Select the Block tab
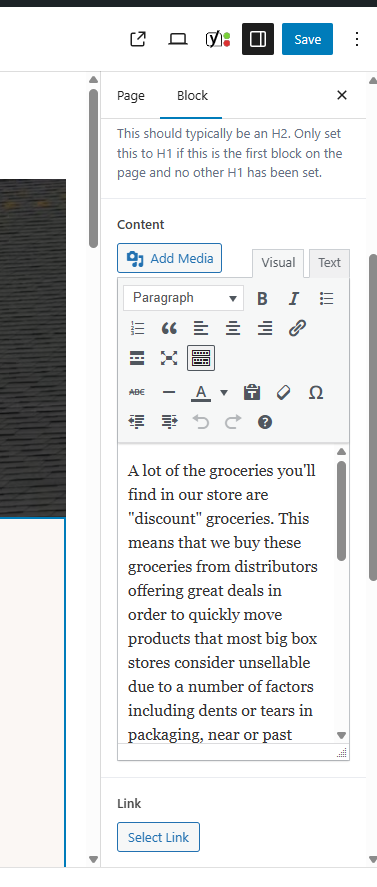This screenshot has height=887, width=377. [x=192, y=96]
